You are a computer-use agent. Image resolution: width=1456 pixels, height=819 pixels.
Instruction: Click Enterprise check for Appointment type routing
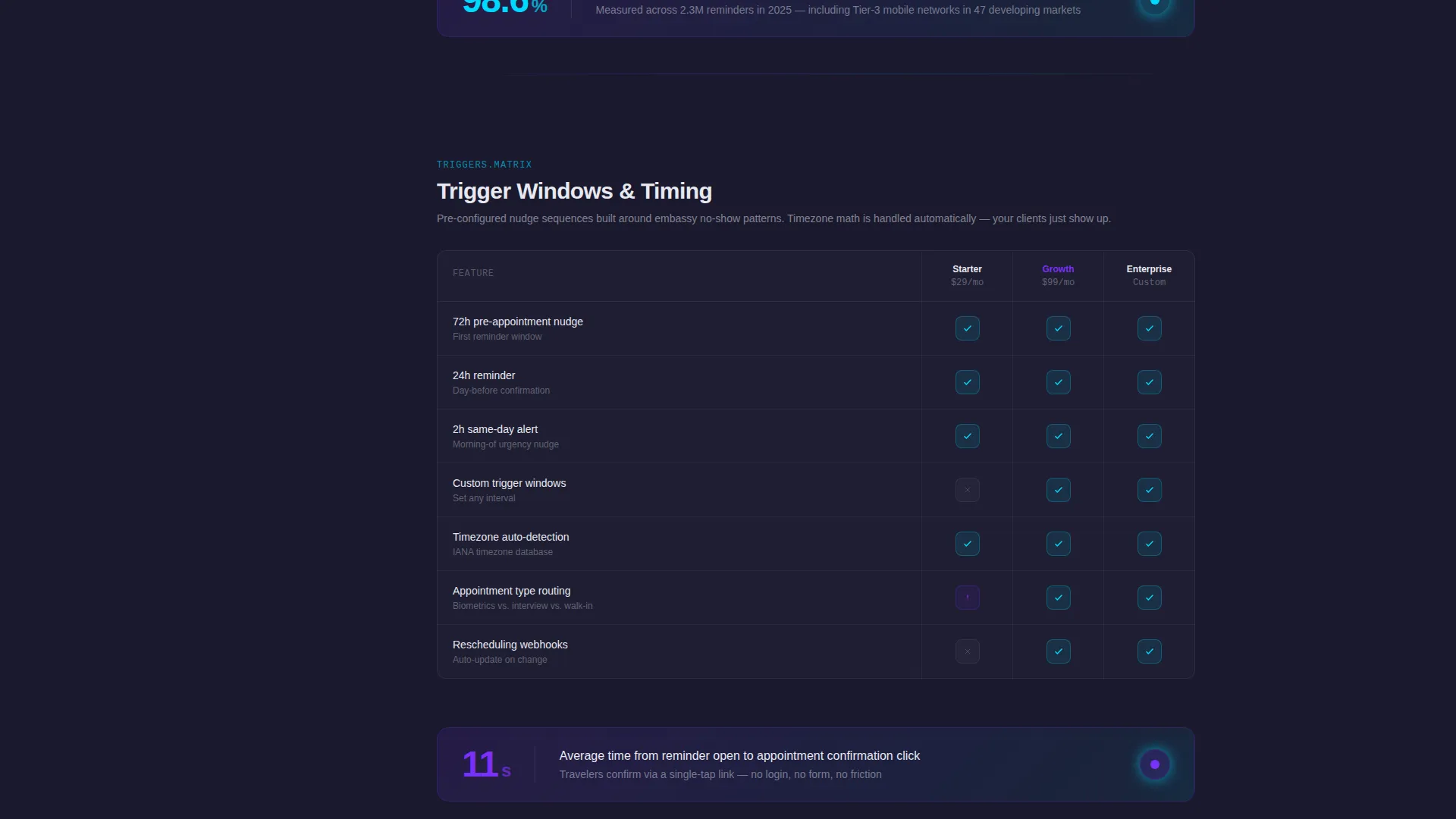1149,598
